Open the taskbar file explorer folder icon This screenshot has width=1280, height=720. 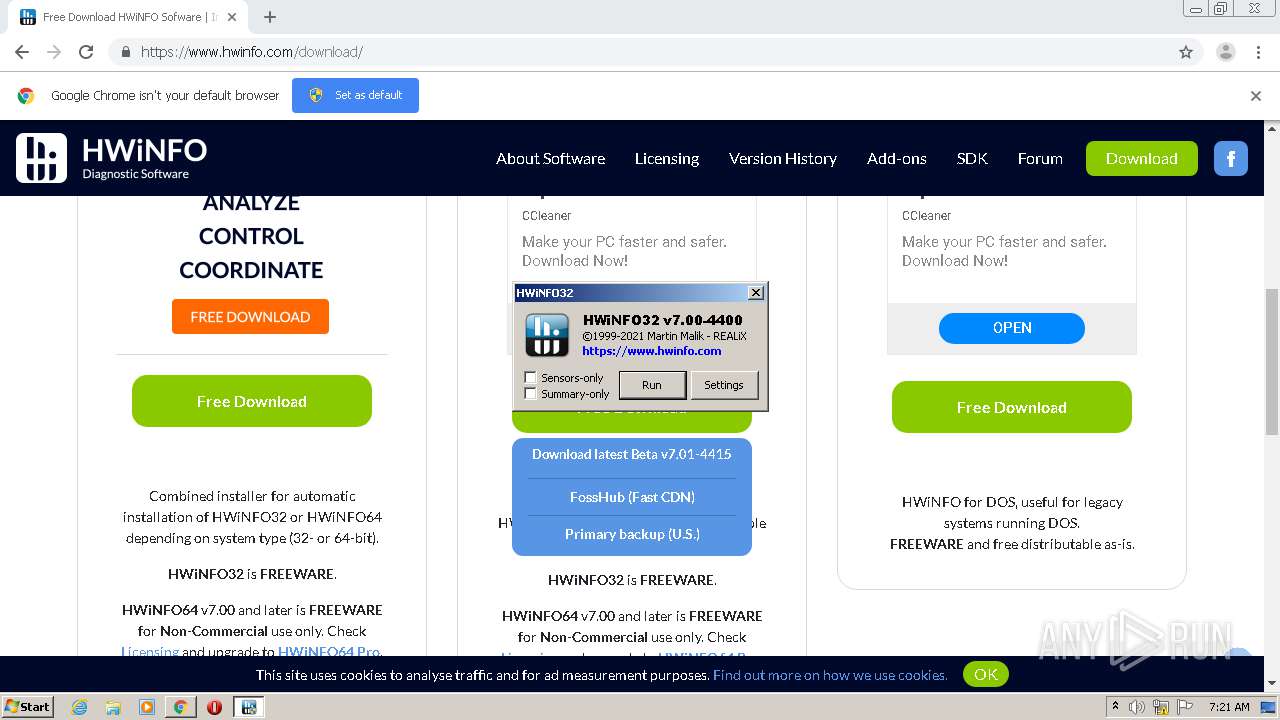click(113, 707)
